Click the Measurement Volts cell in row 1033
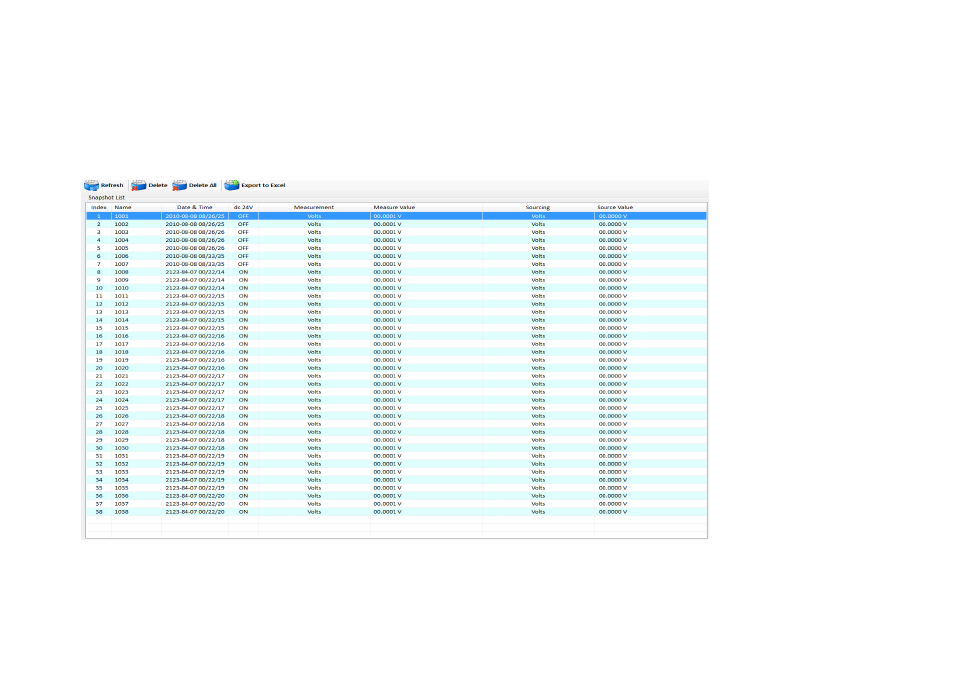The width and height of the screenshot is (954, 674). pos(314,472)
